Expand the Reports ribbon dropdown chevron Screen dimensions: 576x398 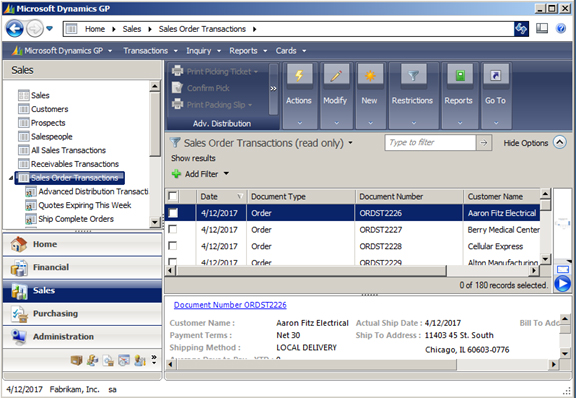460,123
